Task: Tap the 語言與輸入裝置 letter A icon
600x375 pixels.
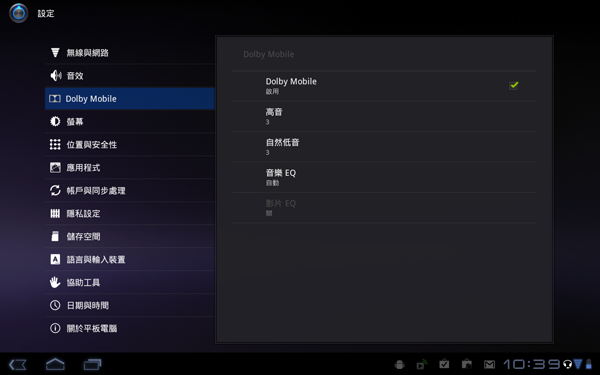Action: pos(55,259)
